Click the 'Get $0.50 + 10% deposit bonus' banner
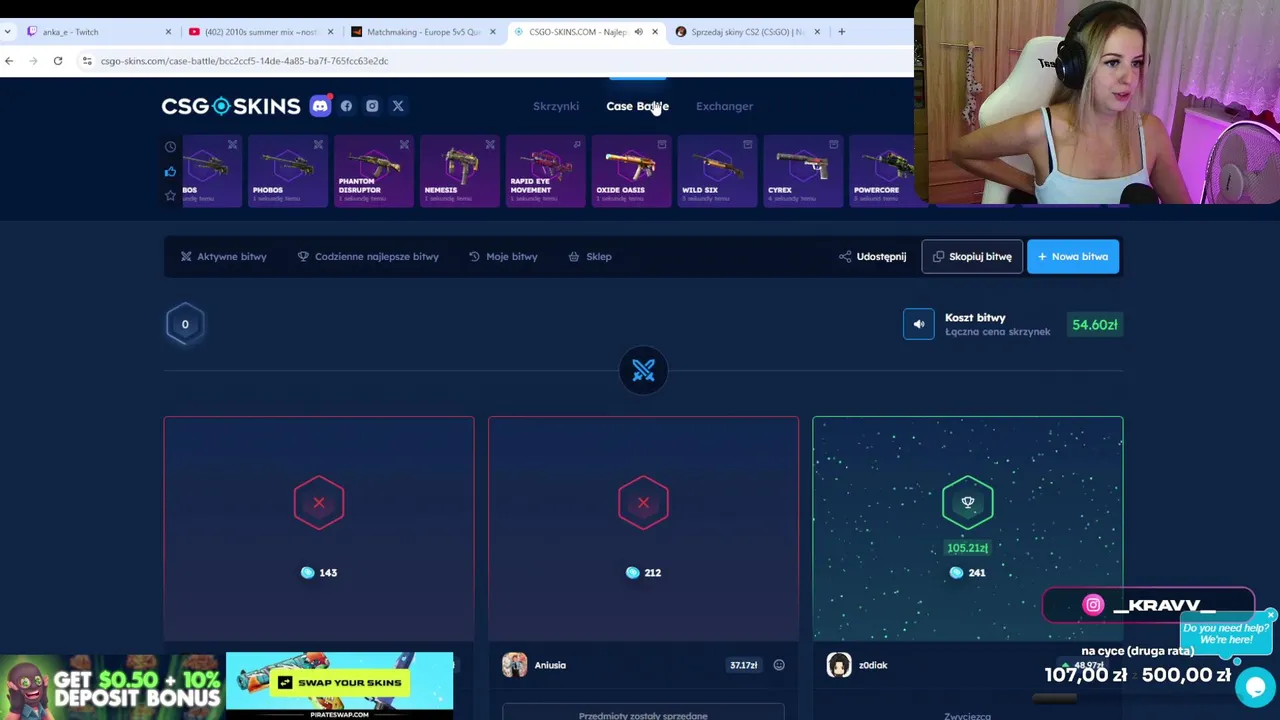The height and width of the screenshot is (720, 1280). [111, 687]
